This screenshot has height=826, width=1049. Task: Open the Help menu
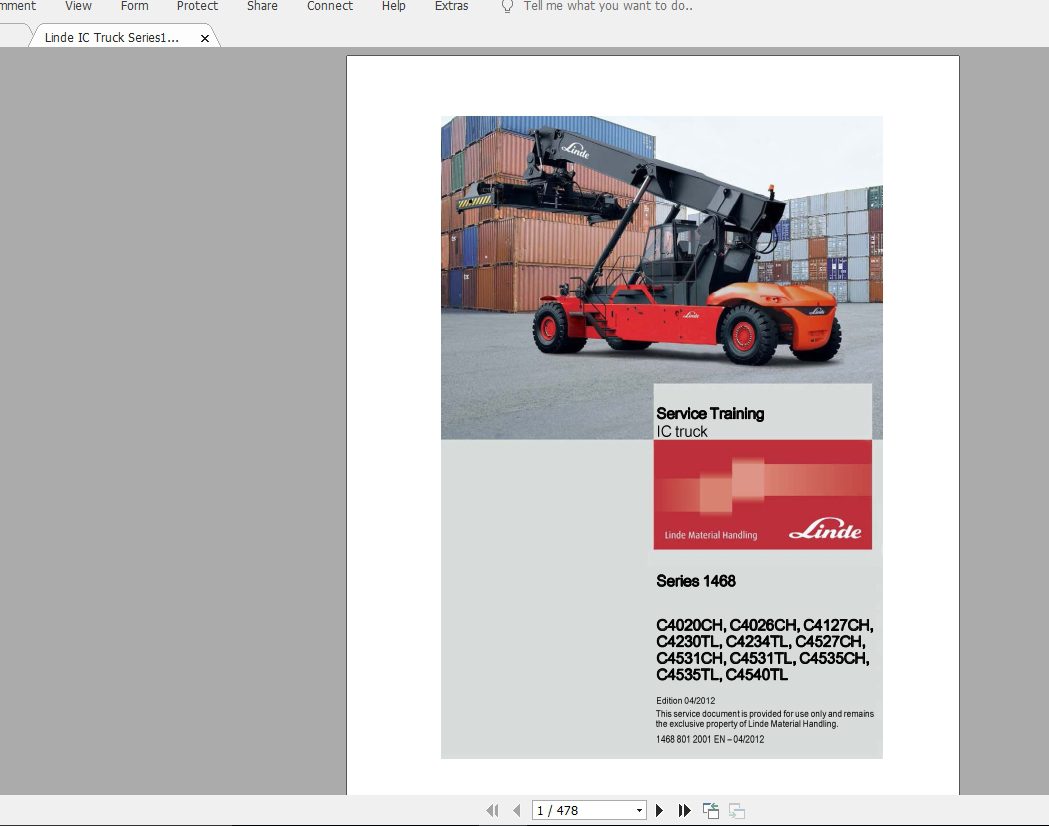click(x=394, y=6)
